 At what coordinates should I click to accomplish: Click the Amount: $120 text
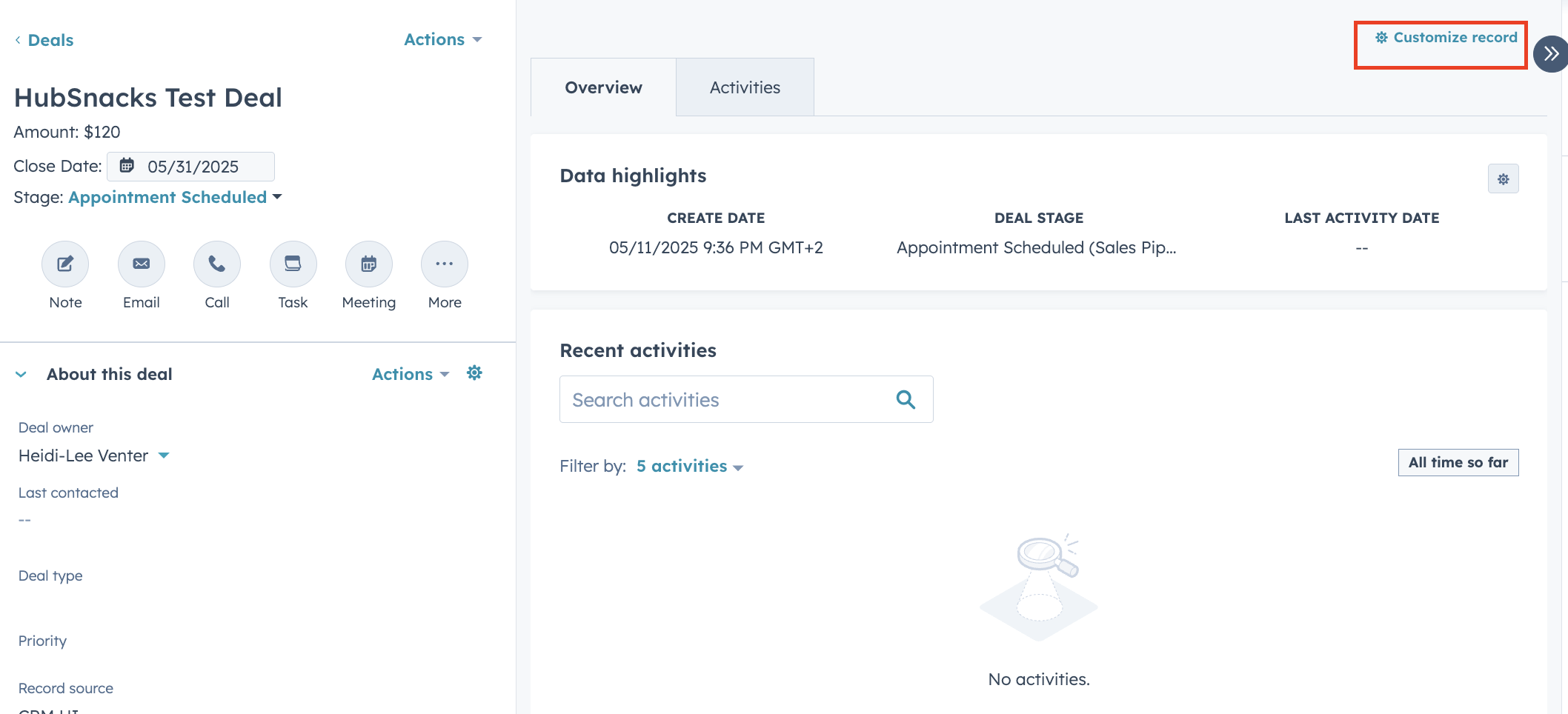coord(67,132)
